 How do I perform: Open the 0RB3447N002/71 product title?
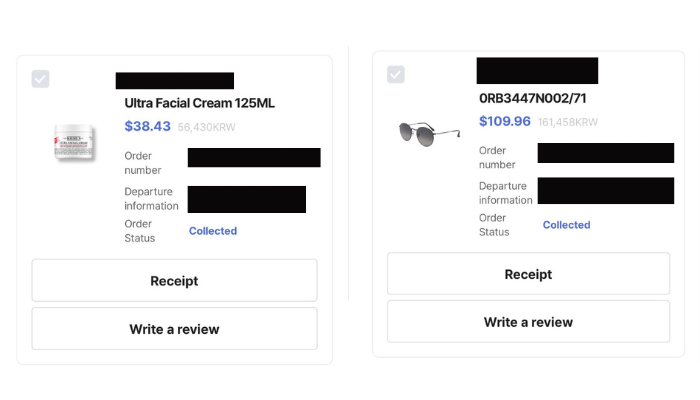coord(533,98)
